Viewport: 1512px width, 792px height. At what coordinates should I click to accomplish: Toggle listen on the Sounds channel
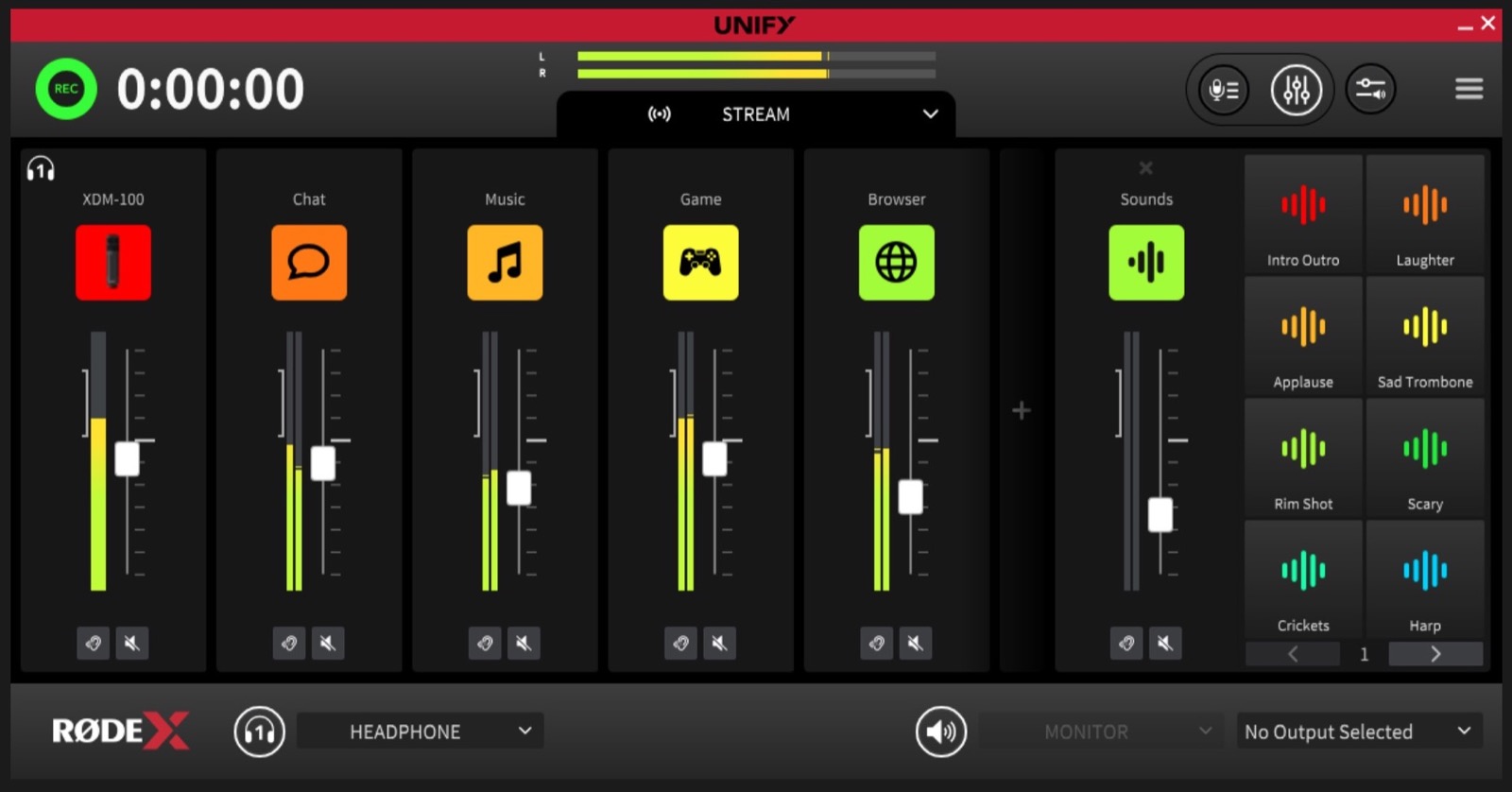click(1126, 644)
